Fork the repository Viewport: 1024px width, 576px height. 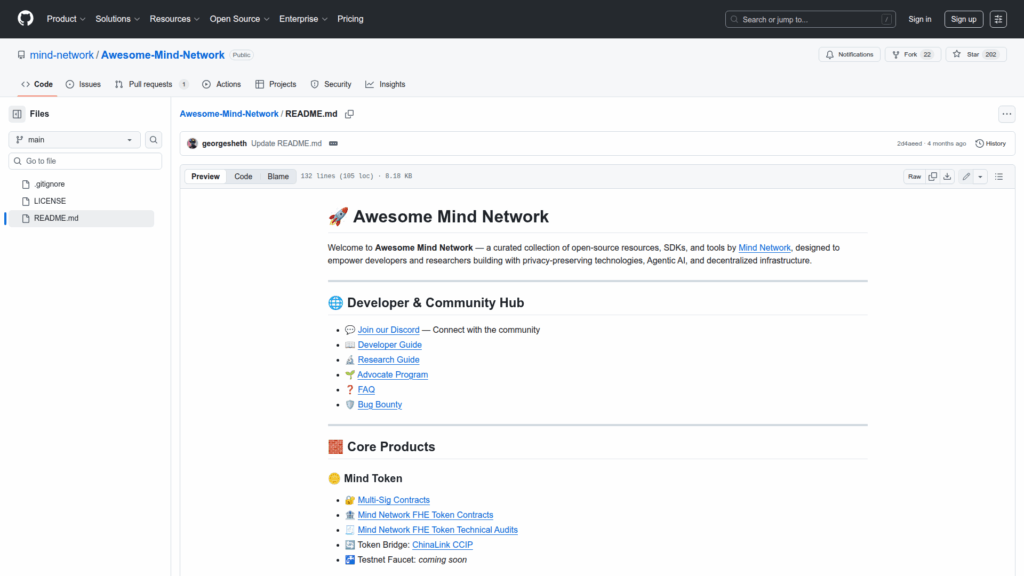coord(912,55)
